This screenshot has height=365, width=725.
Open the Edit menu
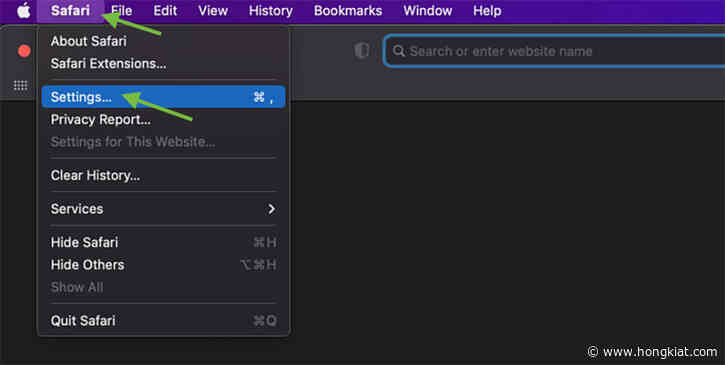166,11
